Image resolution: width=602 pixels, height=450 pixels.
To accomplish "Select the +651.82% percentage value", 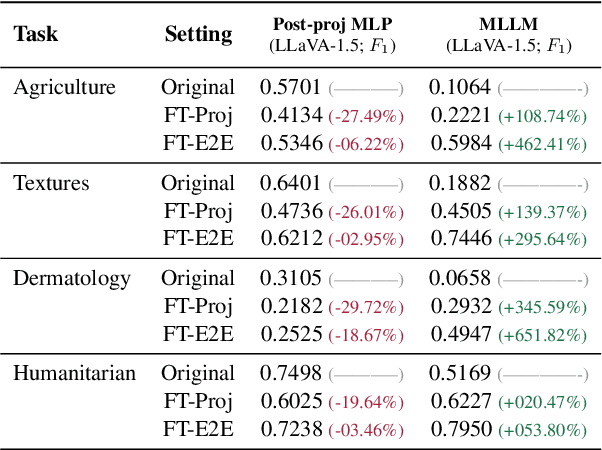I will pyautogui.click(x=542, y=336).
